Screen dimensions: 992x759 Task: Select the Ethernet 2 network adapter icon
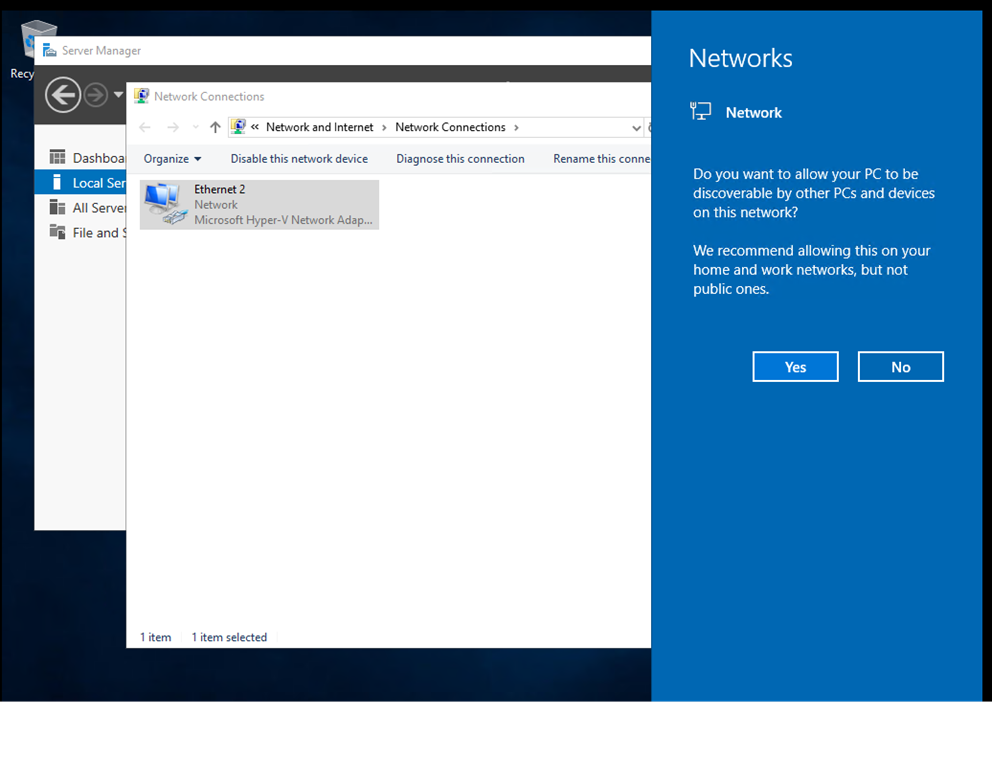pos(165,203)
